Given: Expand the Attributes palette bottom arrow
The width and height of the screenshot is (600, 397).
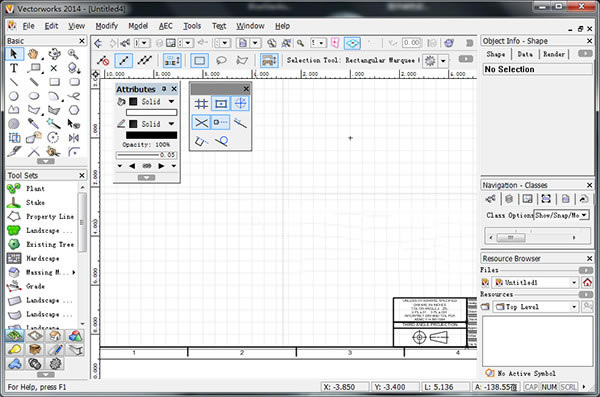Looking at the screenshot, I should coord(147,177).
